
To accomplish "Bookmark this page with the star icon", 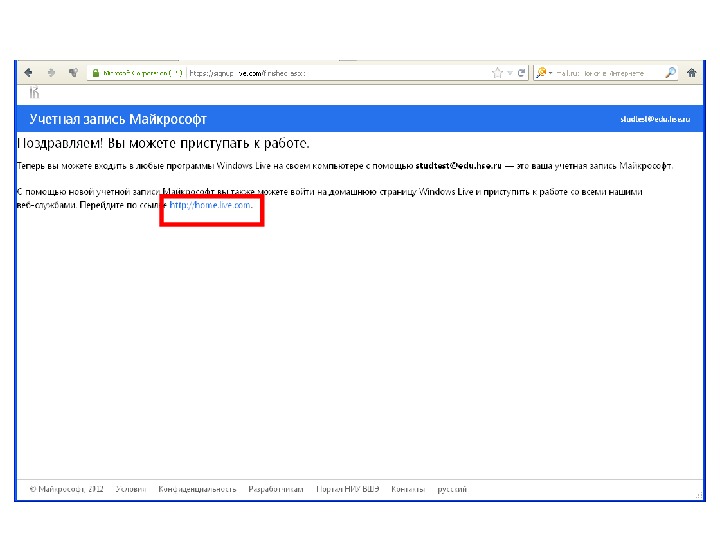I will click(x=497, y=73).
